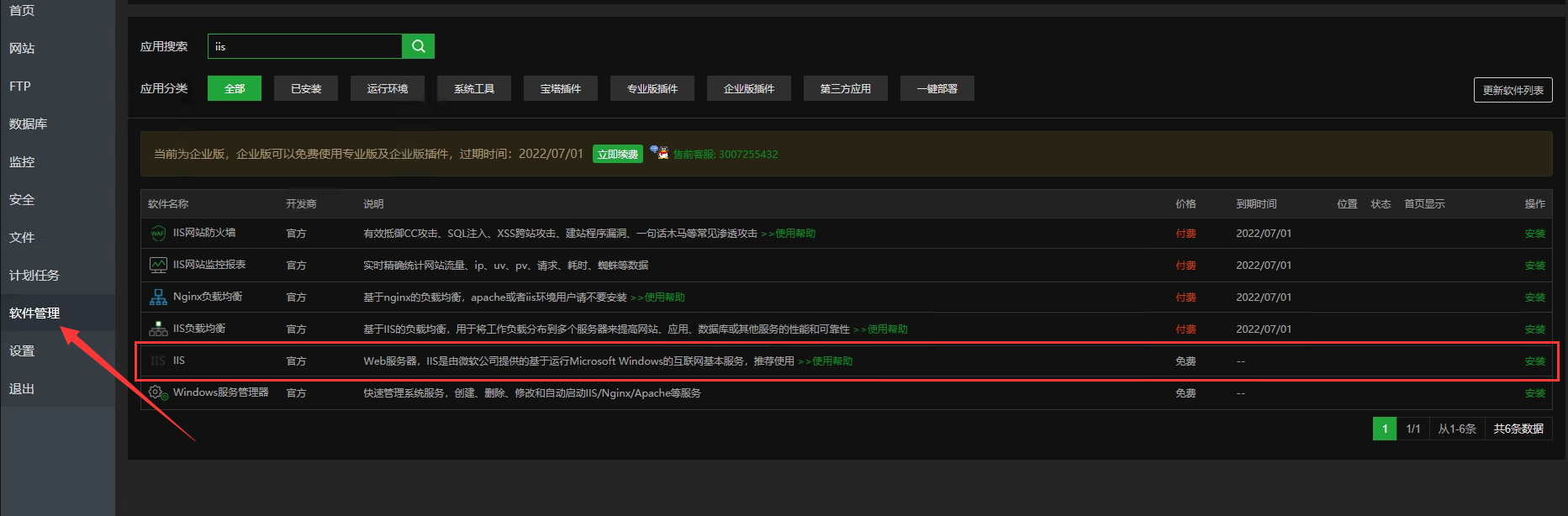Select the 已安装 category tab

[x=306, y=88]
